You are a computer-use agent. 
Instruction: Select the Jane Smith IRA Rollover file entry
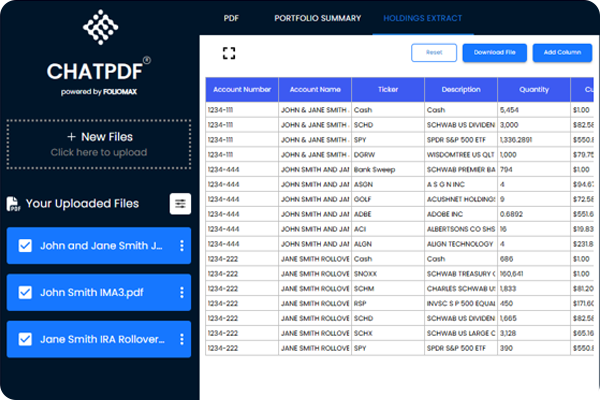(99, 339)
